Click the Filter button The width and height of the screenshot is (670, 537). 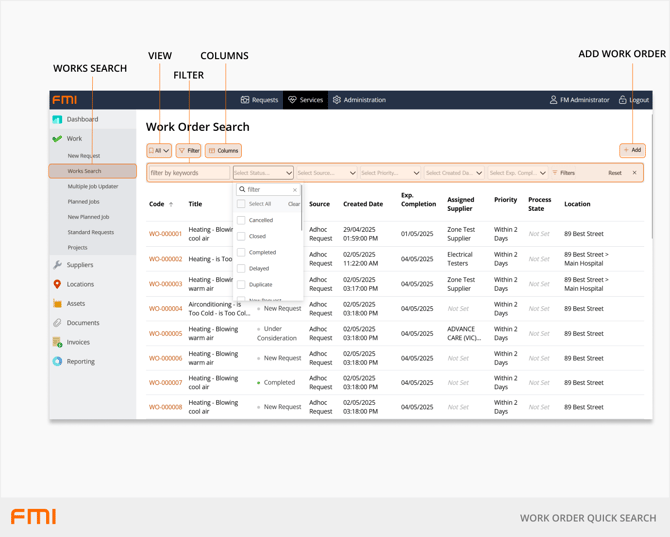point(188,150)
